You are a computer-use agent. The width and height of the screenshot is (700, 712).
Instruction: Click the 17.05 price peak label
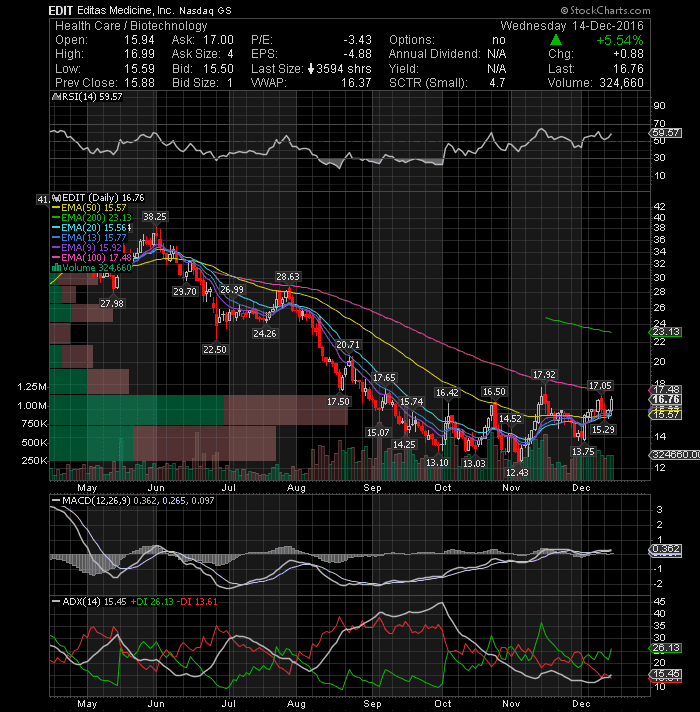pos(600,386)
